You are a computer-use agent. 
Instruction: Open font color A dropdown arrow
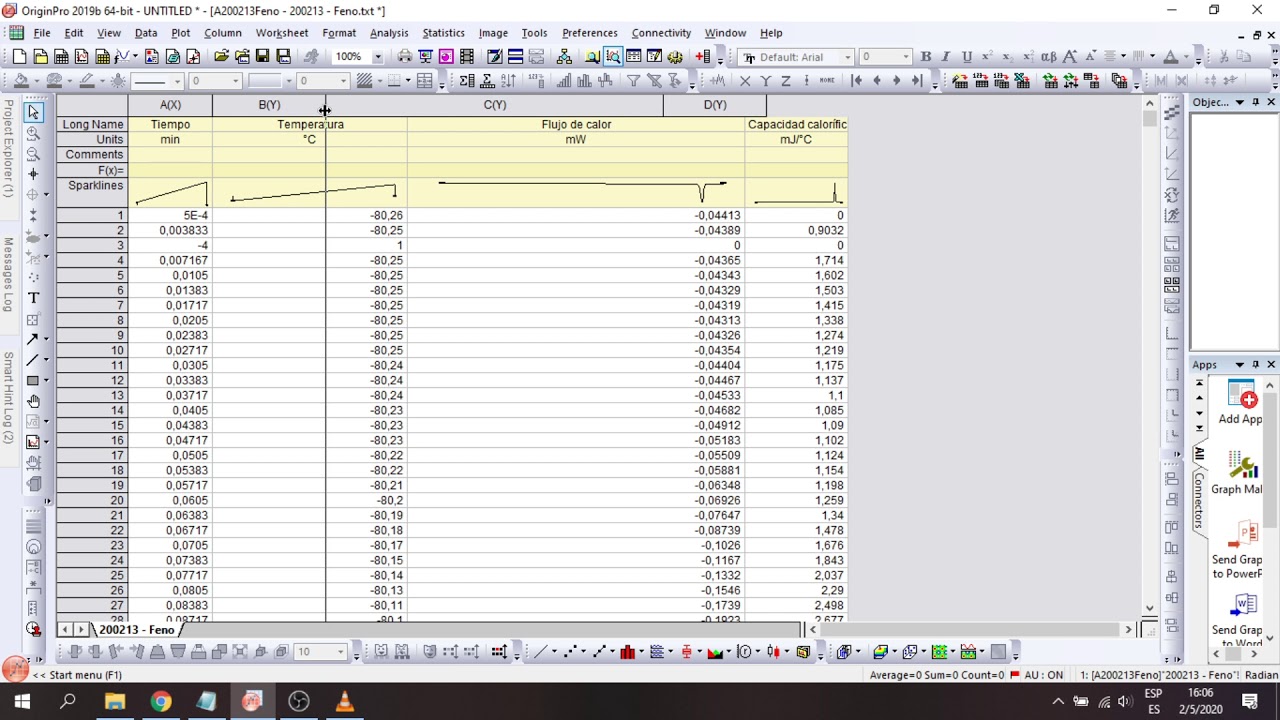tap(1186, 57)
